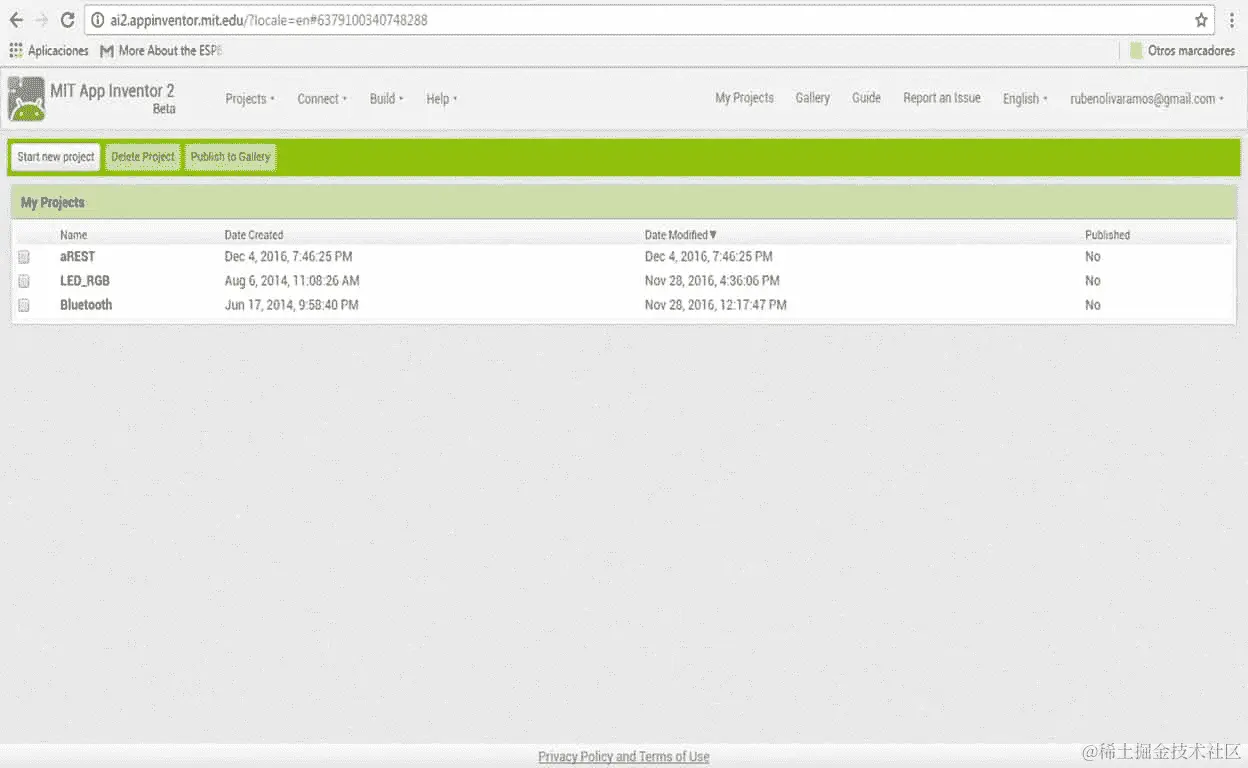
Task: Open the Aplicaciones apps grid shortcut
Action: click(49, 50)
